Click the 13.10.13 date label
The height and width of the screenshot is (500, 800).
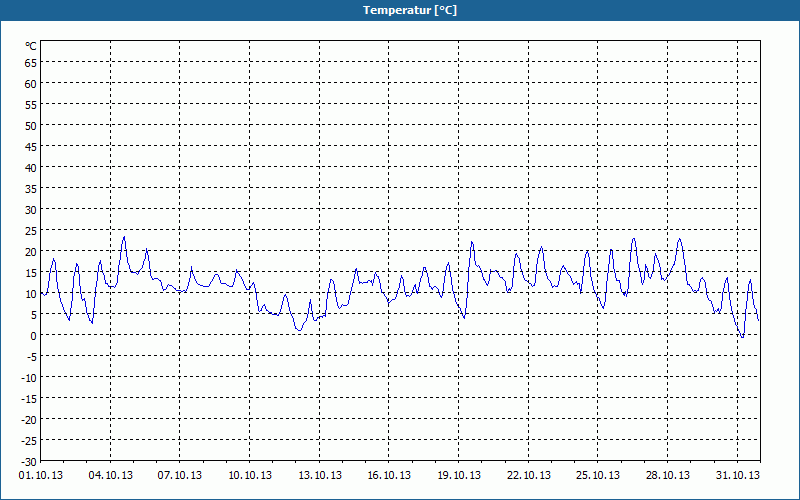[x=320, y=476]
